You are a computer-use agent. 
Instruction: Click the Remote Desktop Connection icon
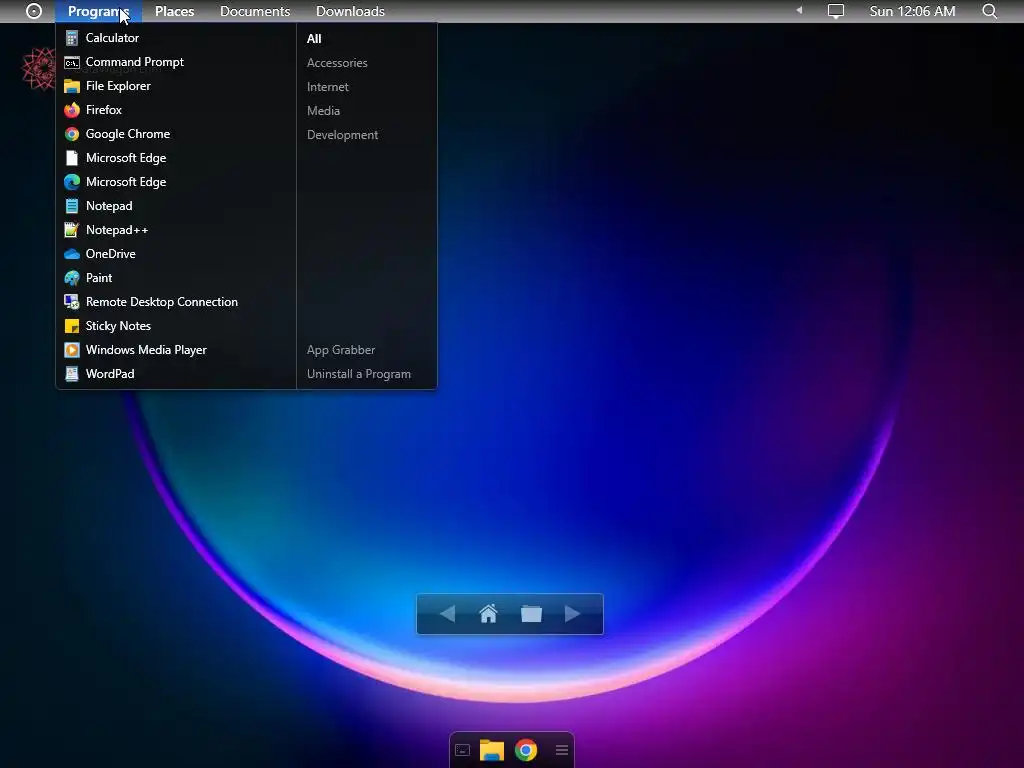[x=72, y=302]
